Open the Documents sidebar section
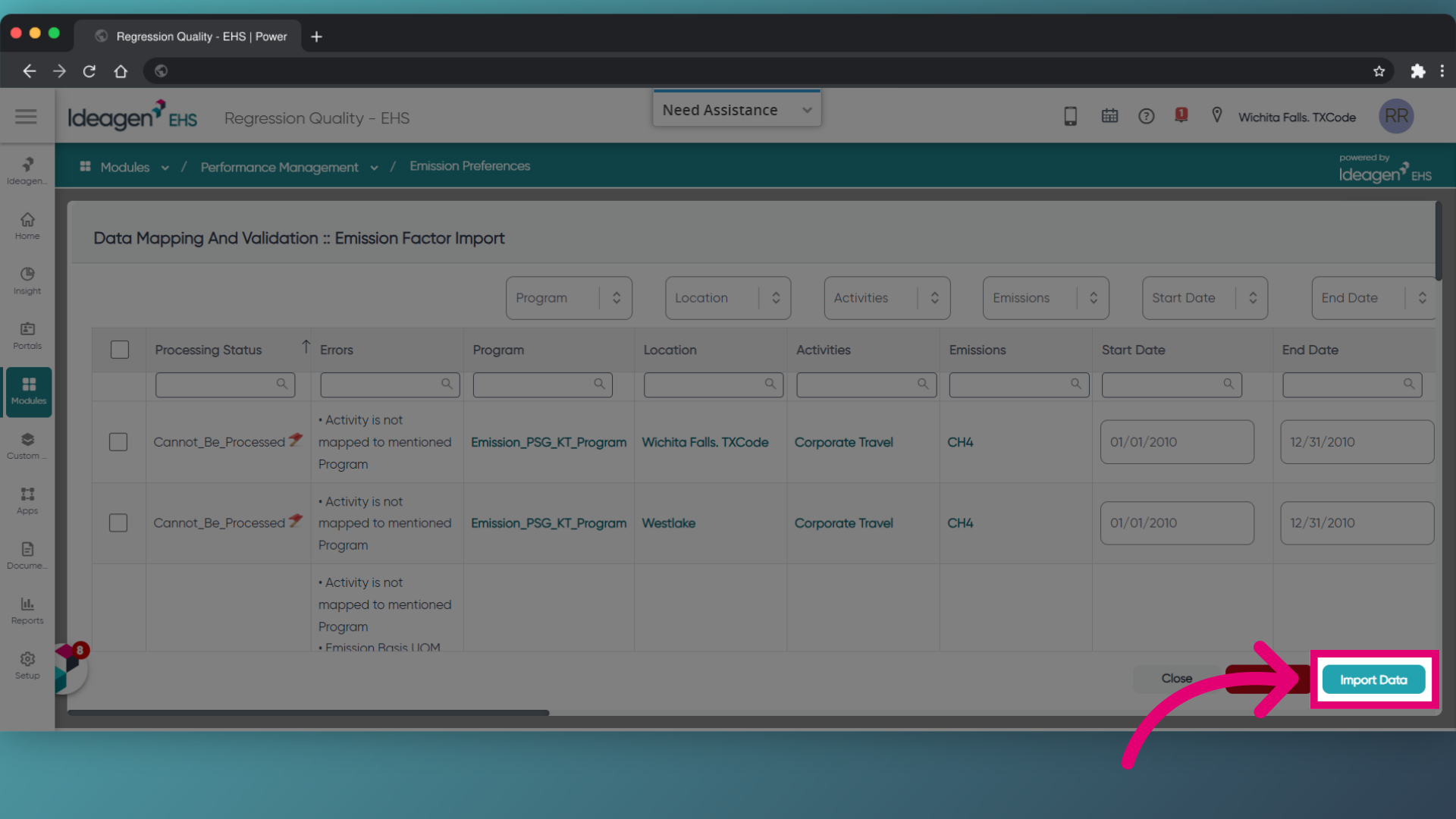The image size is (1456, 819). click(27, 556)
